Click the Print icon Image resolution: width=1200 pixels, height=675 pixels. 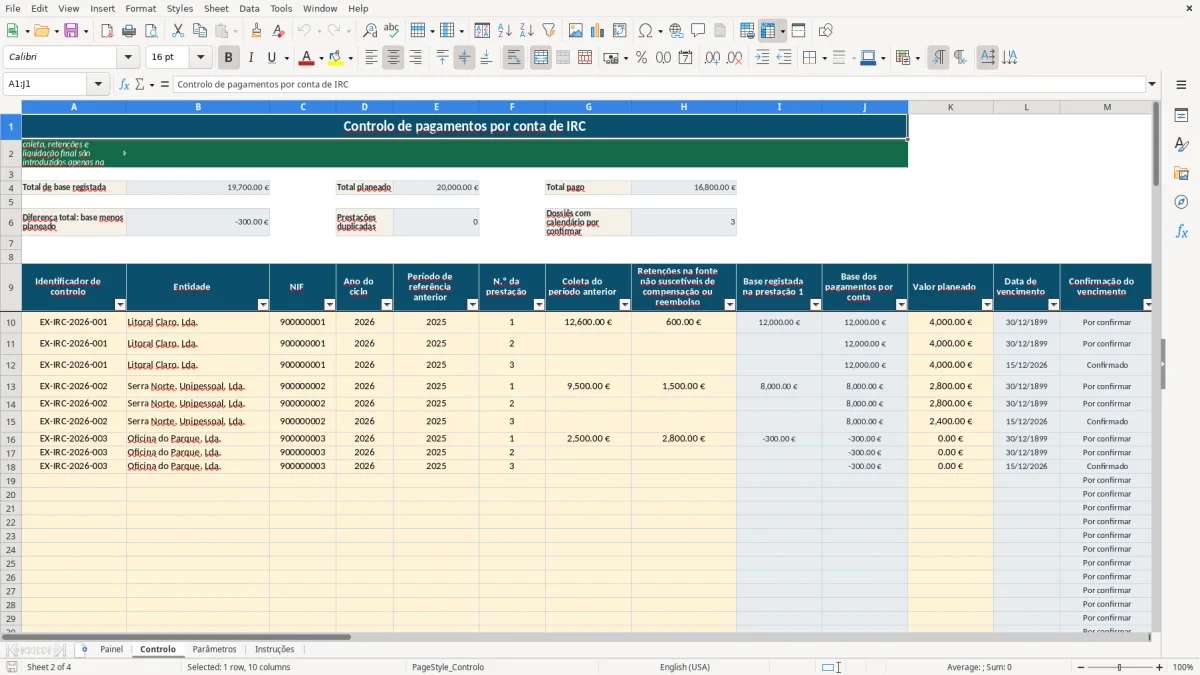click(x=129, y=31)
